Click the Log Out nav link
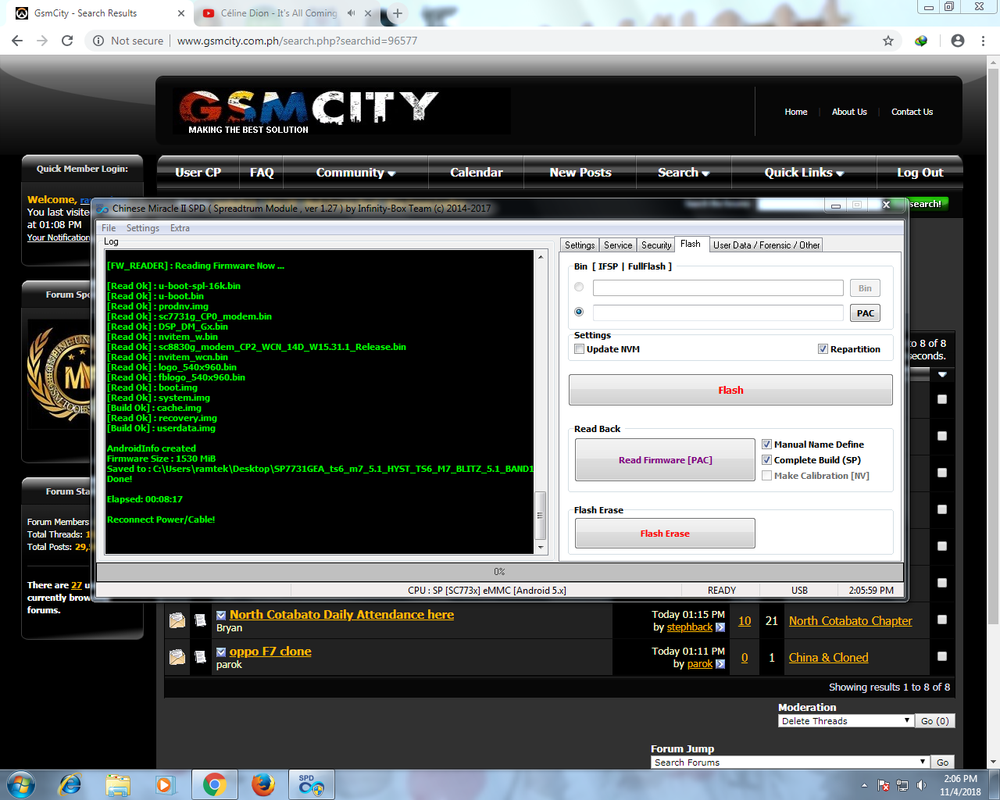The image size is (1000, 800). (x=920, y=173)
